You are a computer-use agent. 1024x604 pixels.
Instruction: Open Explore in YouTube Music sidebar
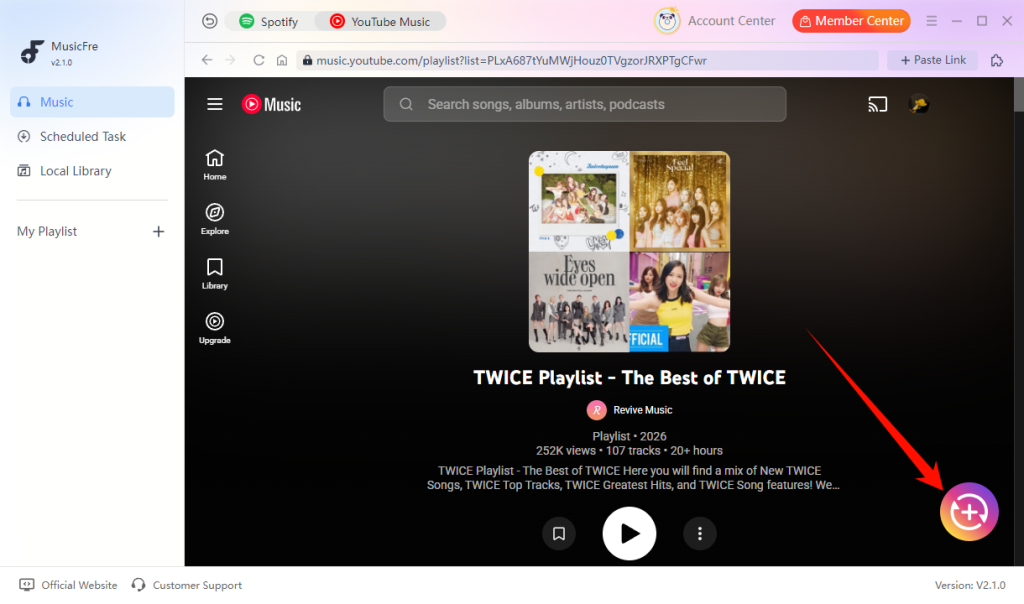point(215,219)
